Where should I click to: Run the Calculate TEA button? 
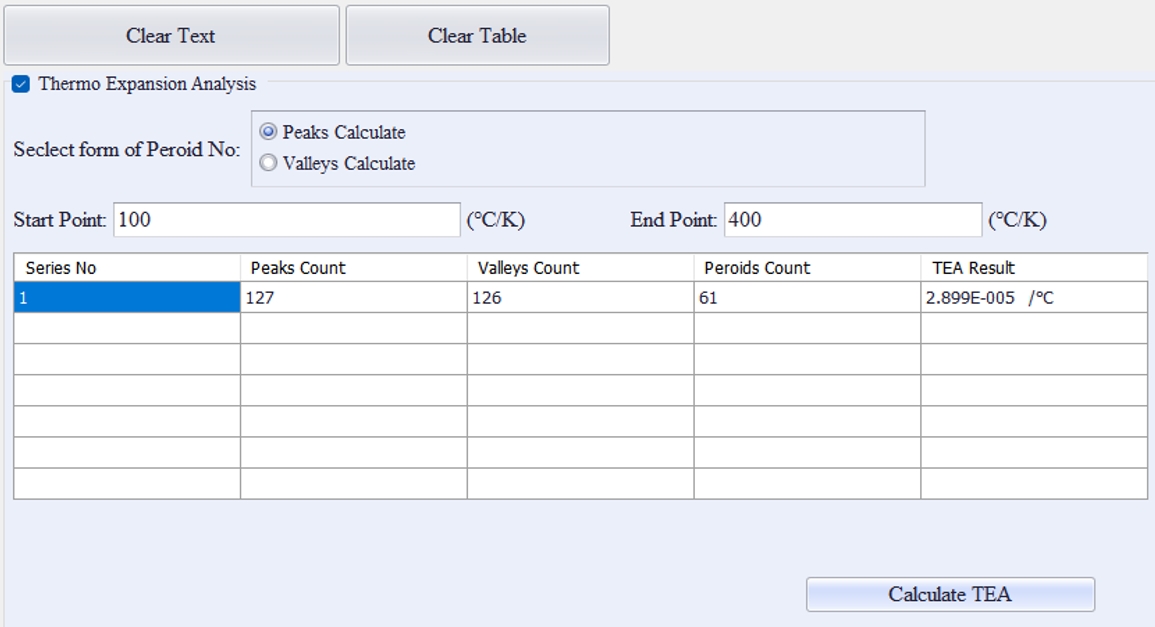coord(950,594)
